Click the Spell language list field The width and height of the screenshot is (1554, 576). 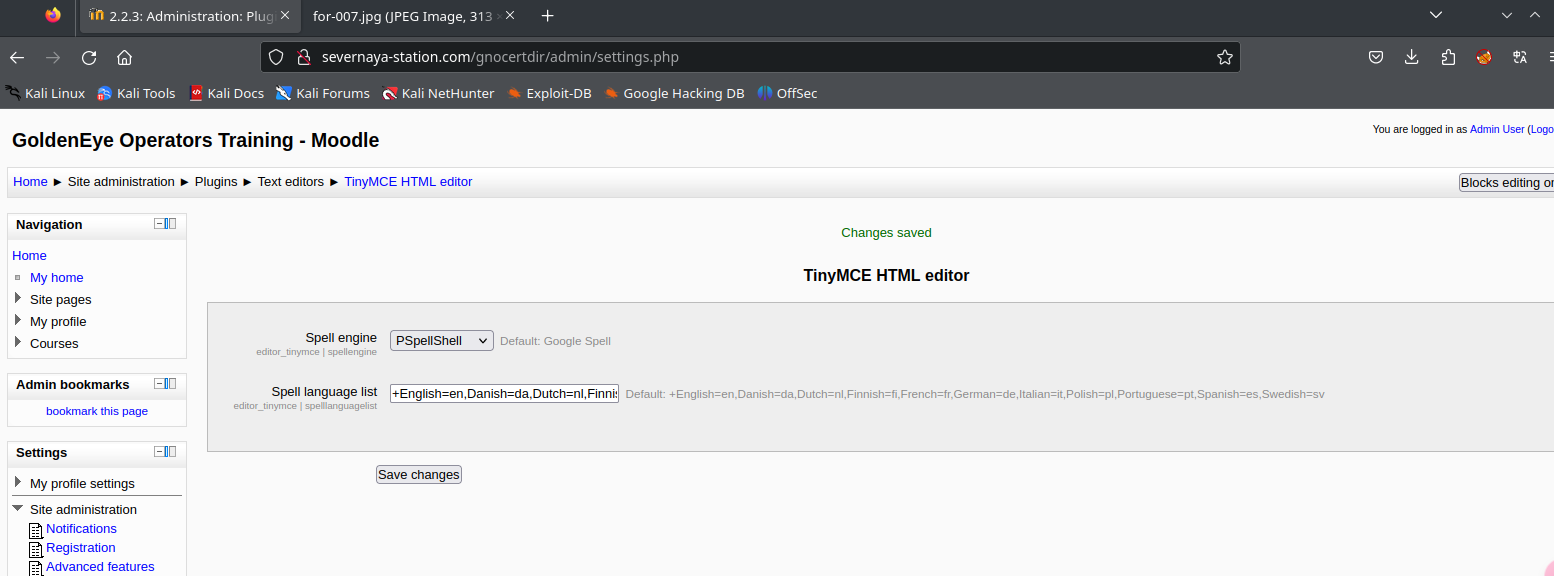point(504,393)
